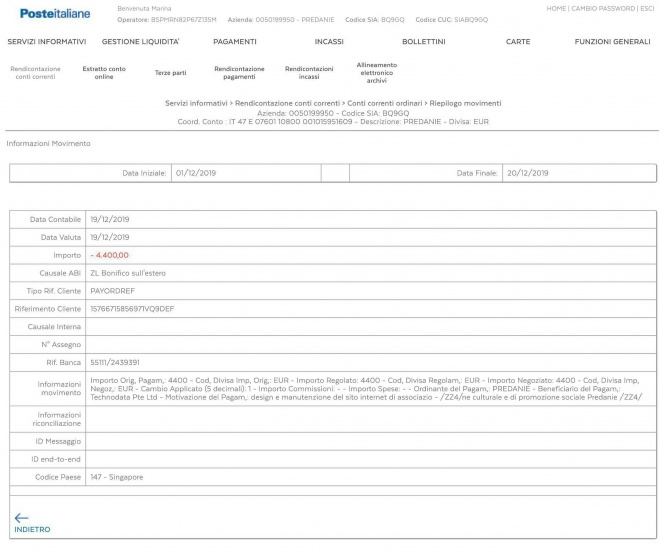Click the CAMBIO PASSWORD link
This screenshot has height=555, width=660.
603,8
